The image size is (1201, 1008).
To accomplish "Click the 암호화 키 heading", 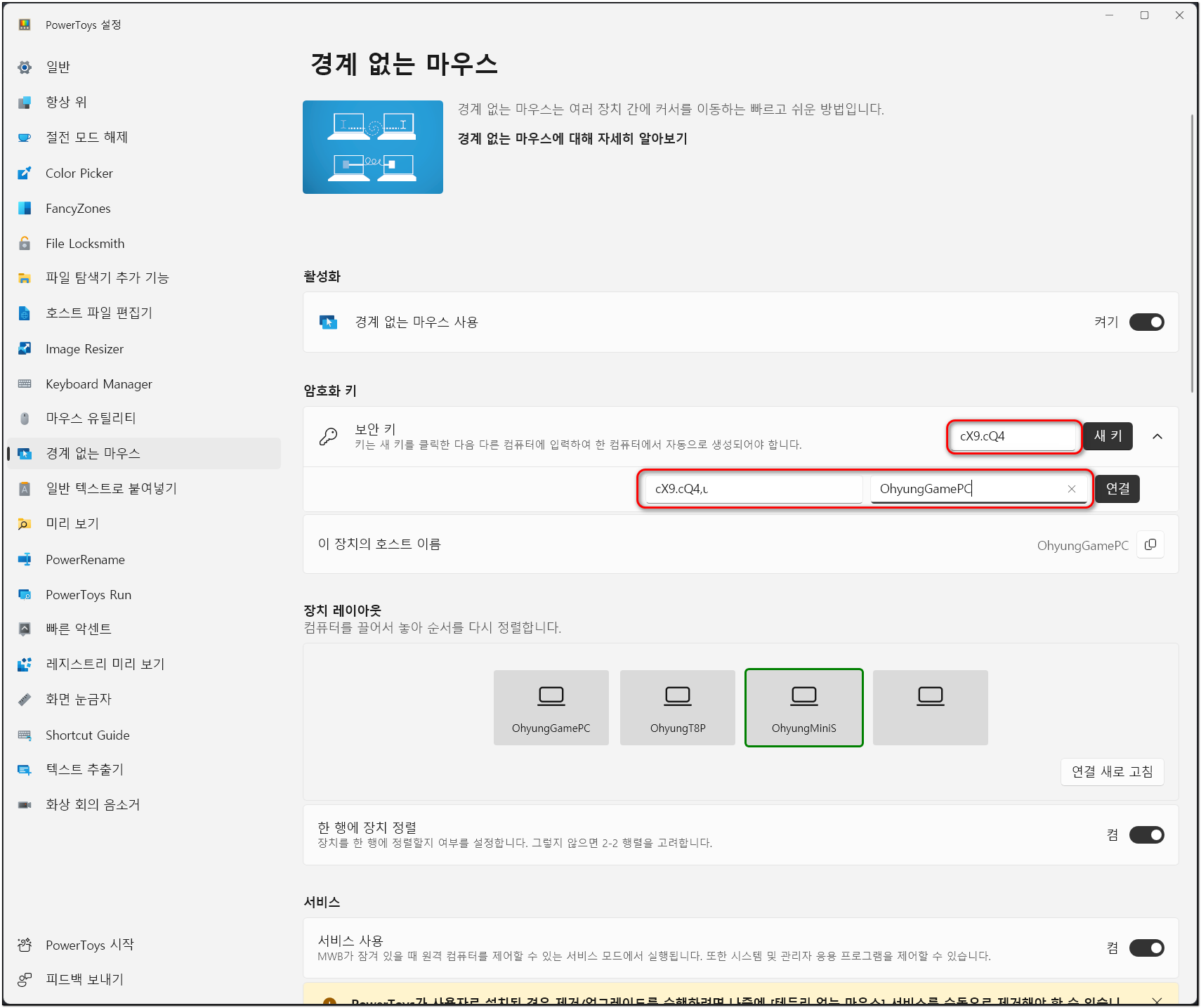I will click(x=330, y=391).
